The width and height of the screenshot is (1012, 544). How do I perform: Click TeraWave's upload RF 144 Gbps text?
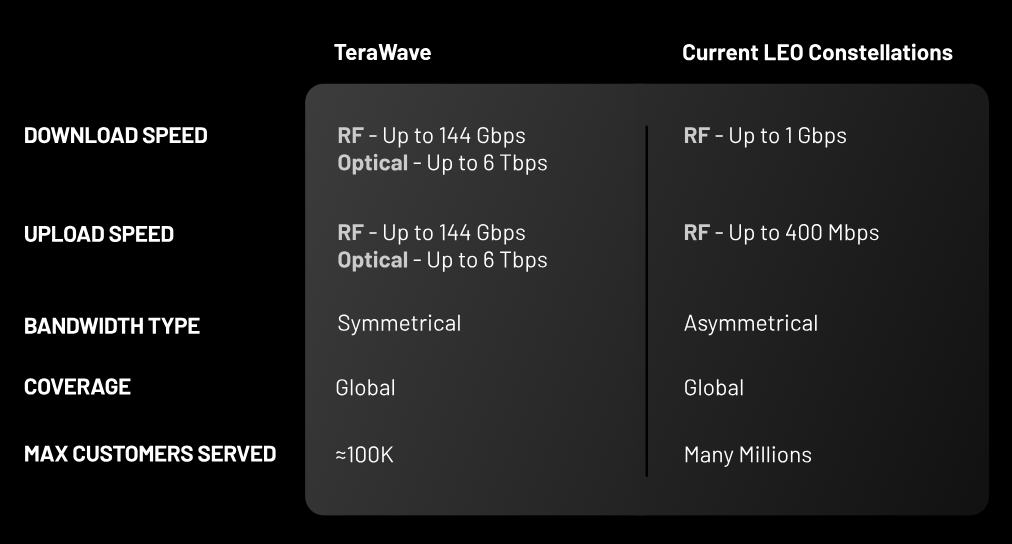click(431, 233)
